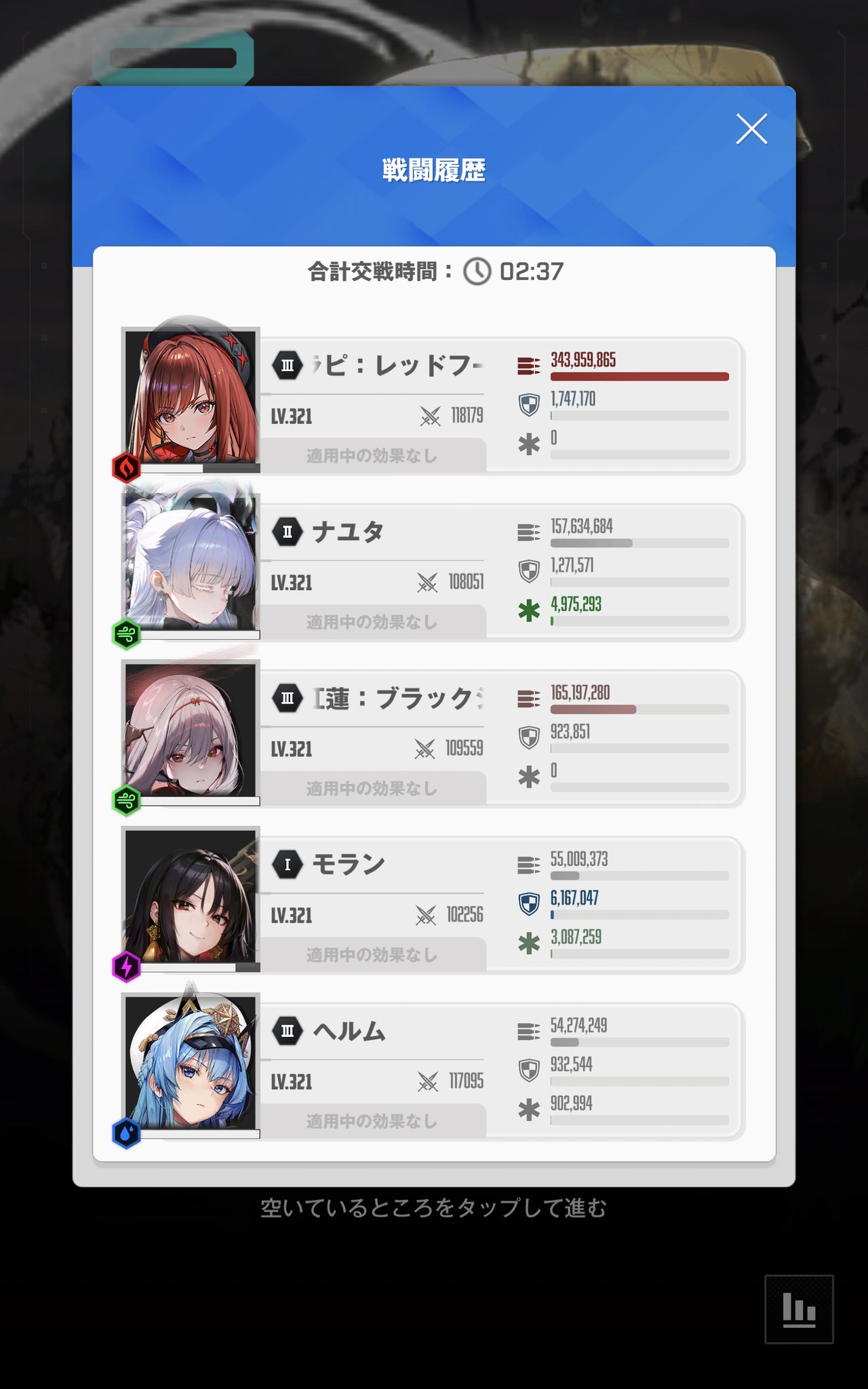Image resolution: width=868 pixels, height=1389 pixels.
Task: Click the fire element badge on first portrait
Action: click(126, 467)
